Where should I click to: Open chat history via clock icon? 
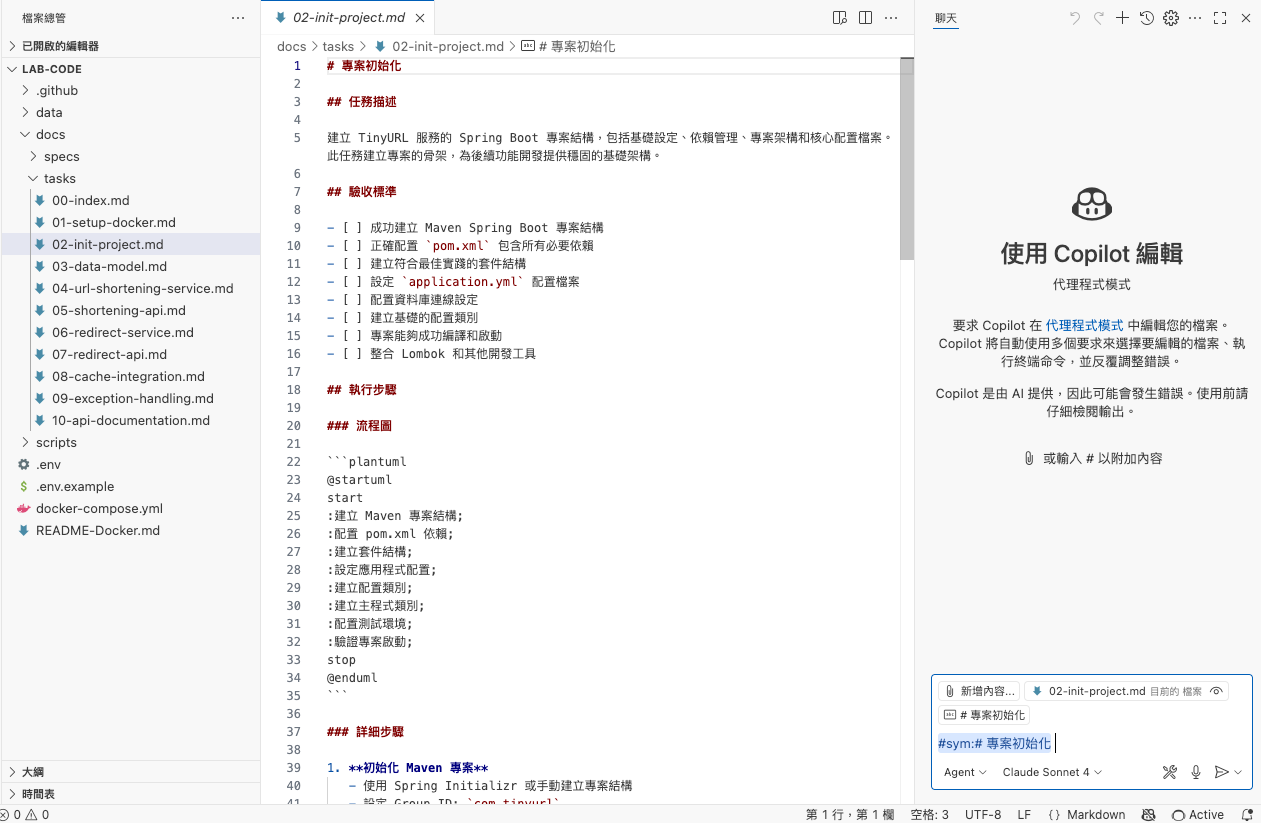click(x=1147, y=17)
